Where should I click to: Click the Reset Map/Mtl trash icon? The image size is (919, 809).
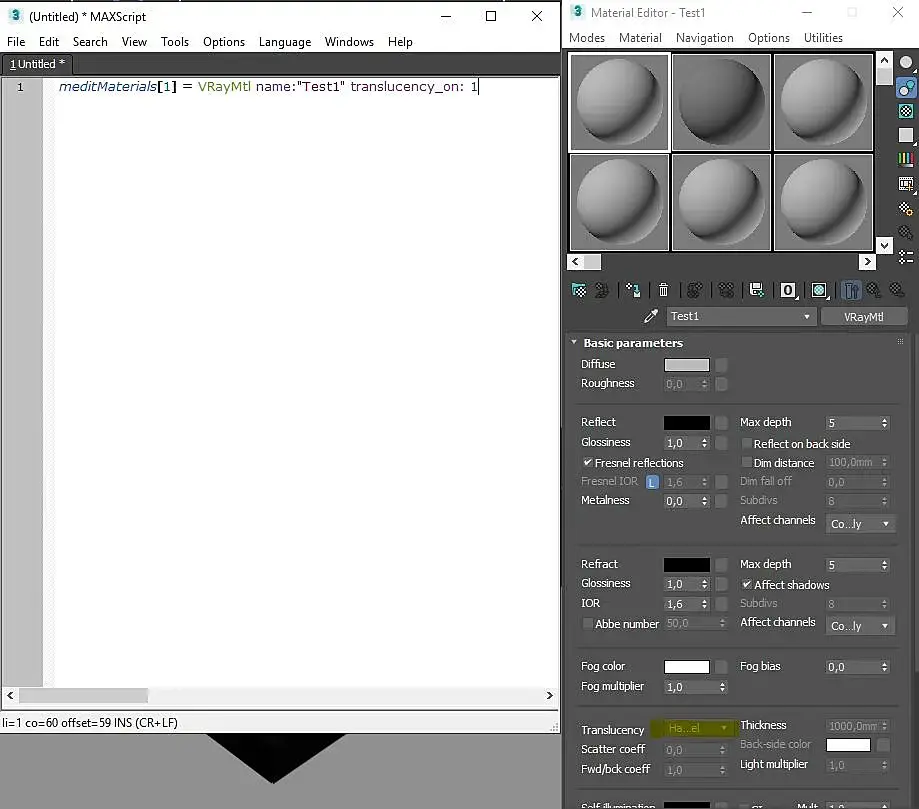(x=663, y=290)
